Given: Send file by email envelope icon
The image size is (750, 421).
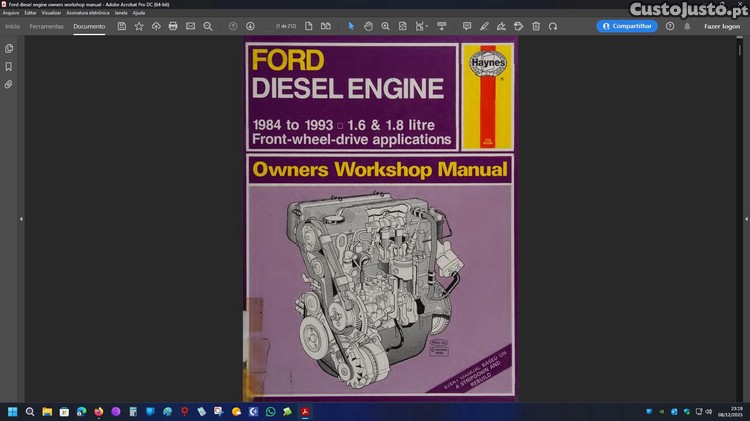Looking at the screenshot, I should pyautogui.click(x=190, y=26).
